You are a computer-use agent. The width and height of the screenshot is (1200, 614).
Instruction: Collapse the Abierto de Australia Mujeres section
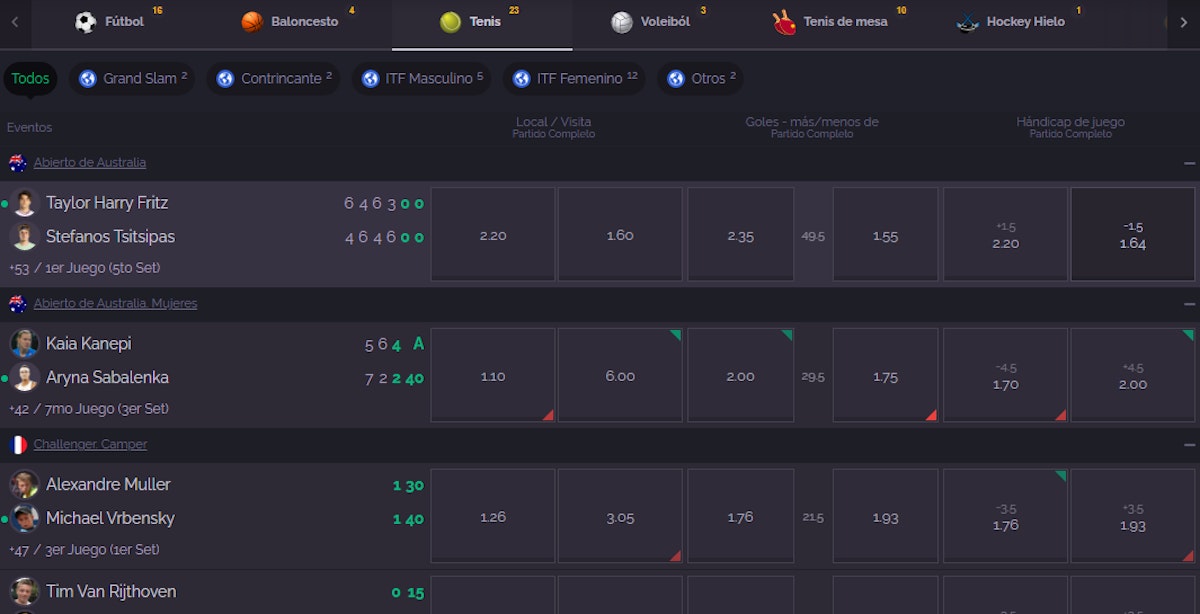click(1189, 304)
